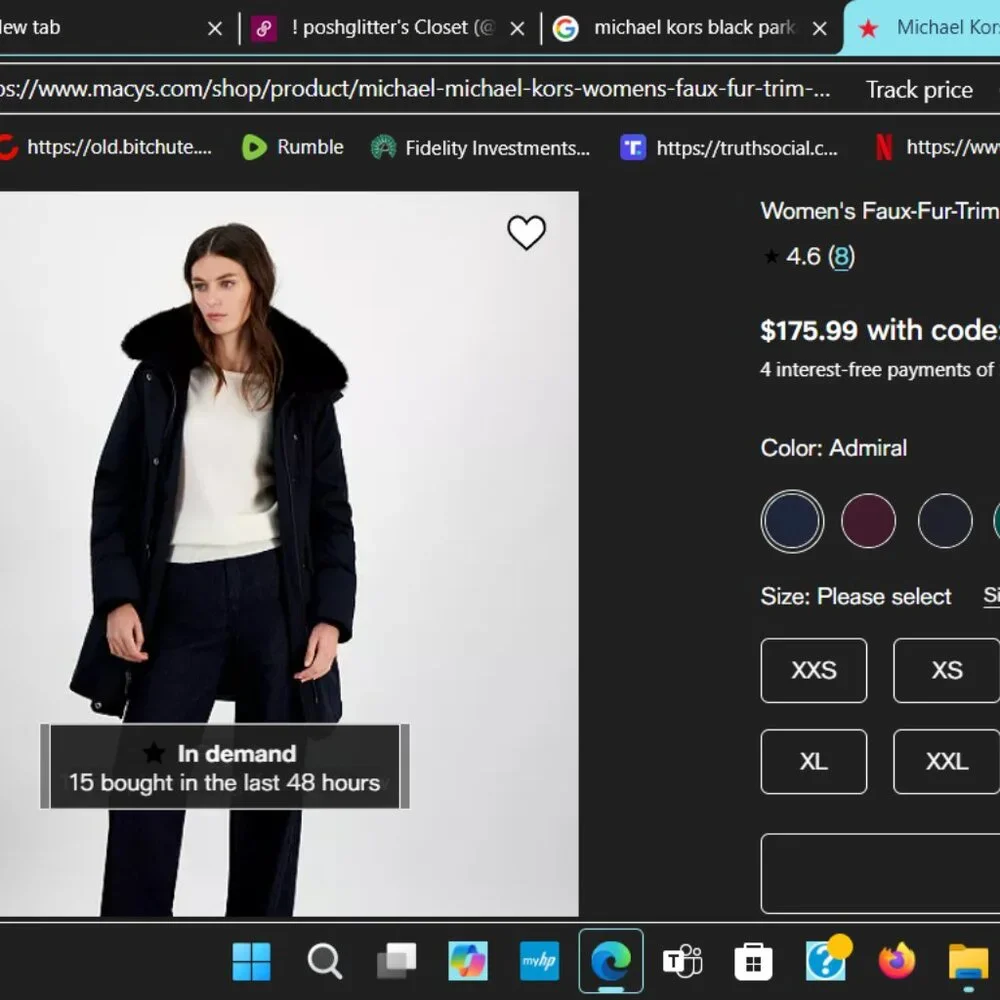Image resolution: width=1000 pixels, height=1000 pixels.
Task: Close the Google search tab
Action: [x=820, y=29]
